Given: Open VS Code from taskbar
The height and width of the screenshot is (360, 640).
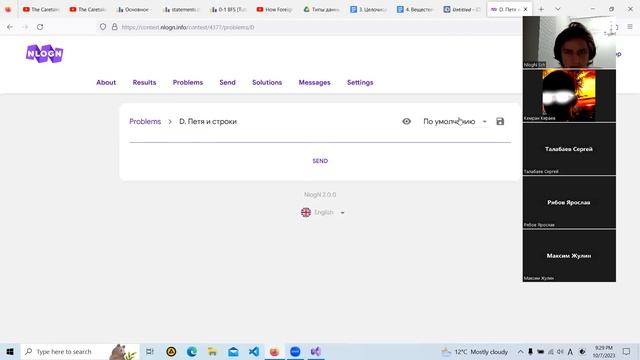Looking at the screenshot, I should 254,351.
